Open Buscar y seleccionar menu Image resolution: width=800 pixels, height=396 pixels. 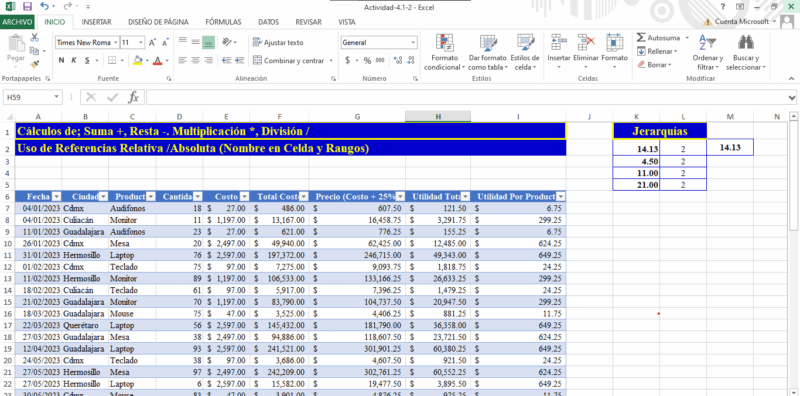[x=746, y=53]
